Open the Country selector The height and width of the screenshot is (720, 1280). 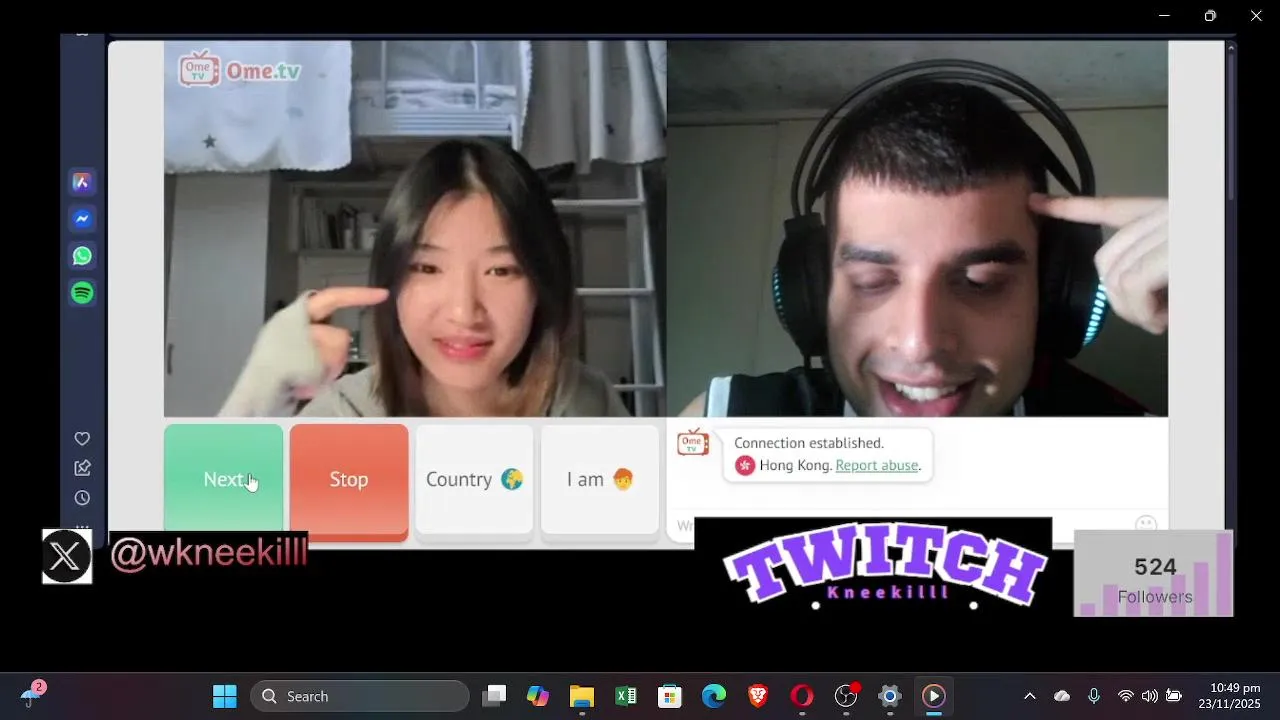474,480
